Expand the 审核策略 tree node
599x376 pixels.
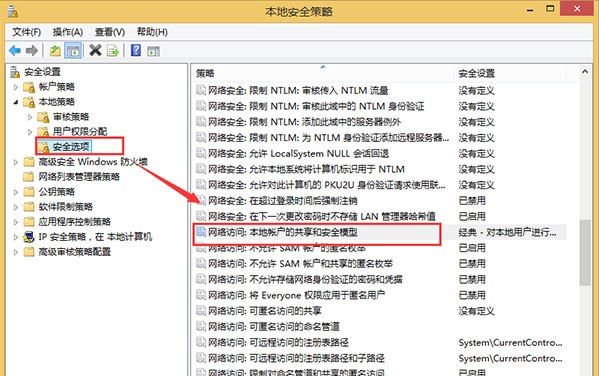[30, 117]
